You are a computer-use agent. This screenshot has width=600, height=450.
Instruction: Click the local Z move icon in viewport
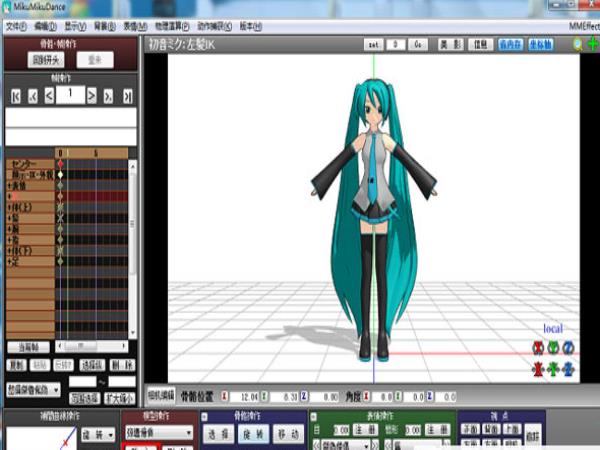pyautogui.click(x=569, y=369)
